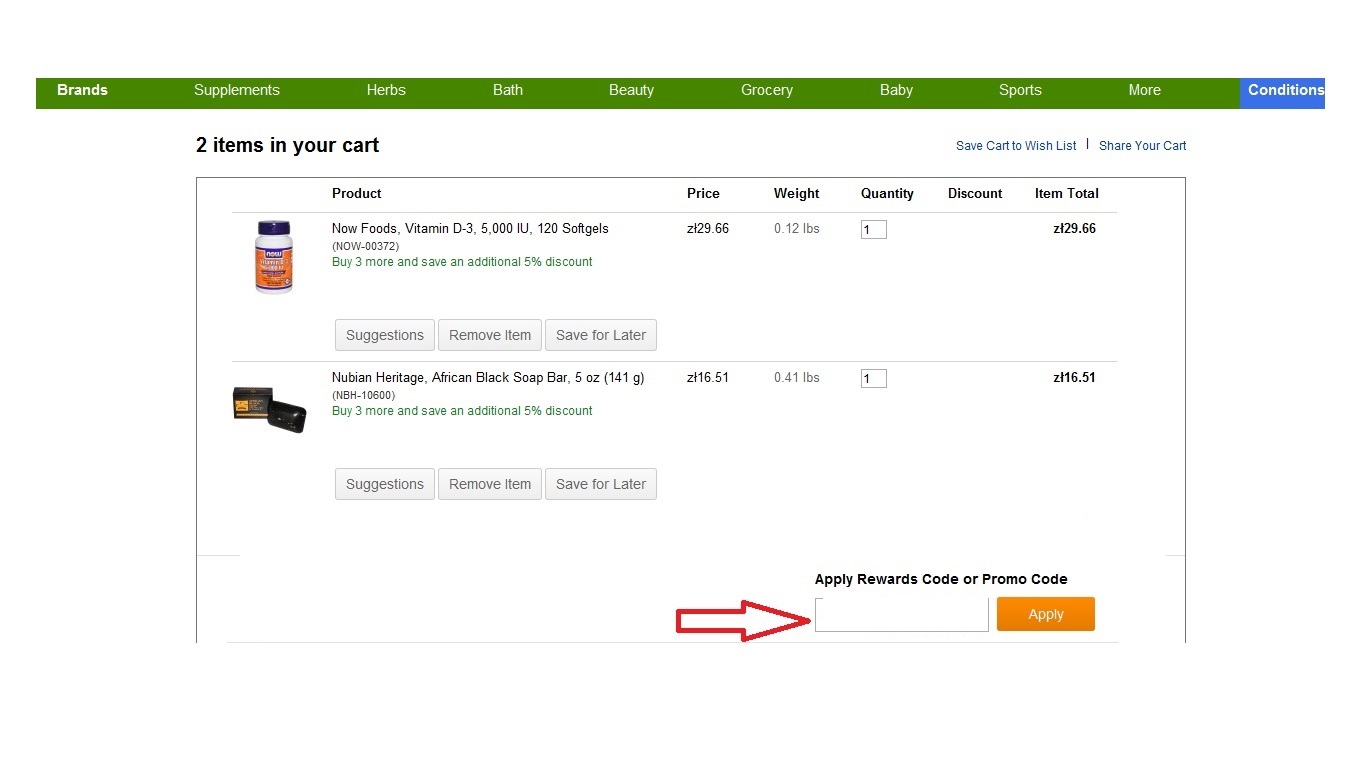
Task: Open the Supplements category
Action: pos(237,90)
